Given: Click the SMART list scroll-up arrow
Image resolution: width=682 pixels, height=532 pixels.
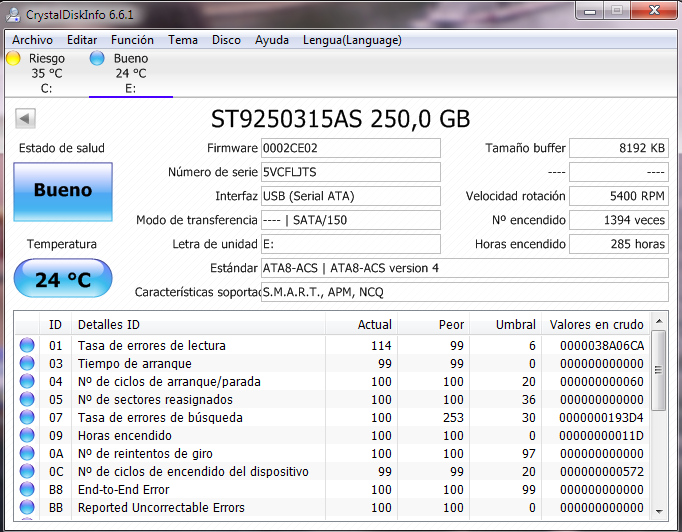Looking at the screenshot, I should pyautogui.click(x=659, y=321).
